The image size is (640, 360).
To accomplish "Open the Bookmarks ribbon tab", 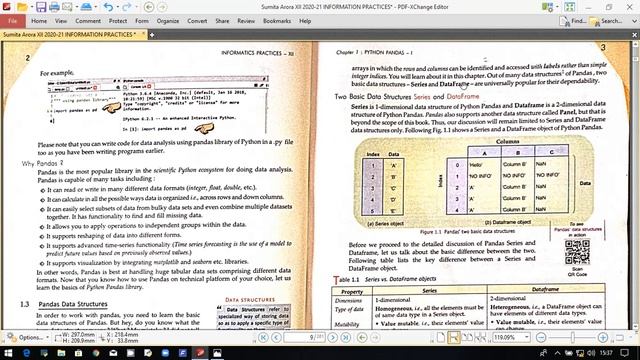I will tap(277, 21).
